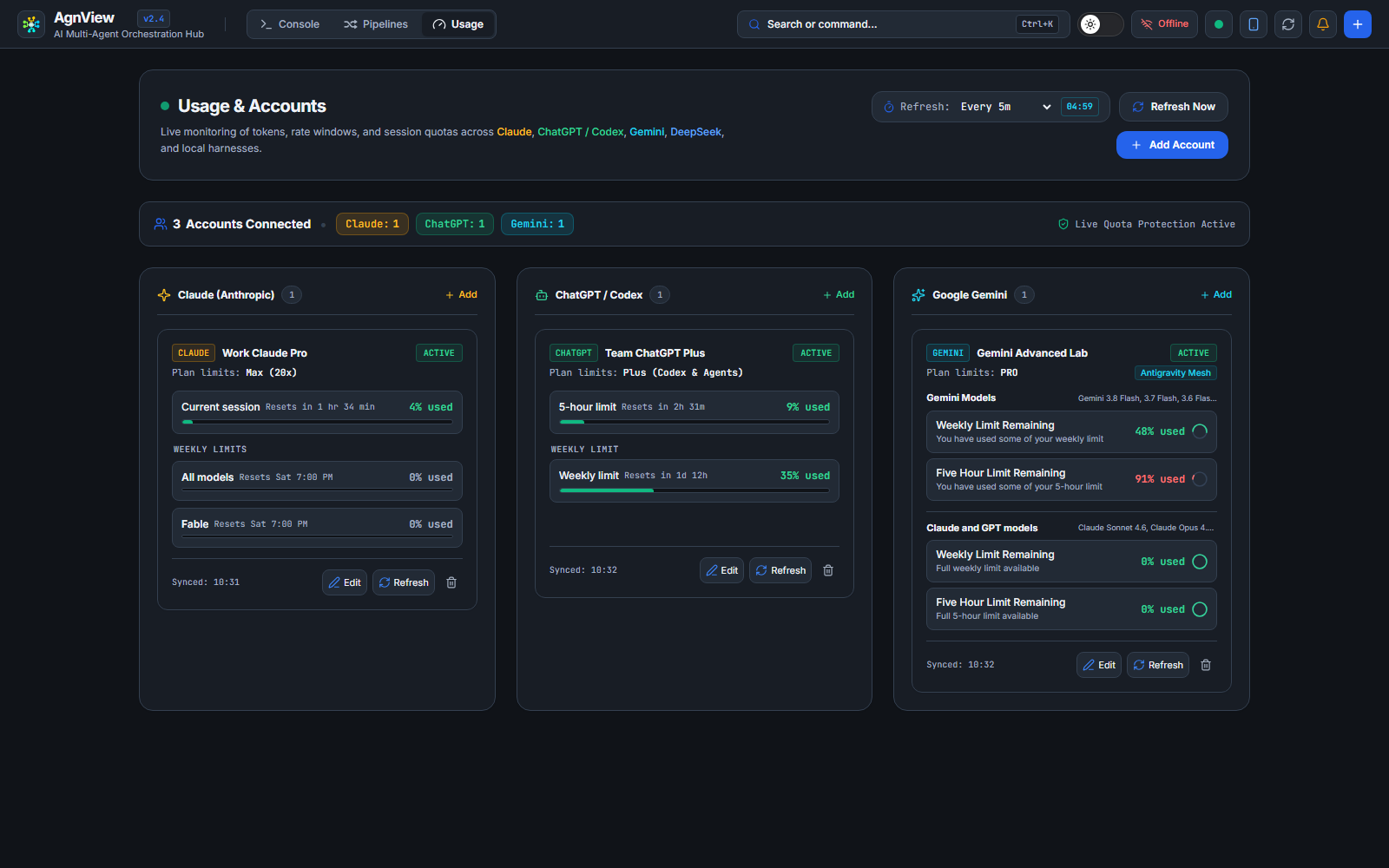
Task: Delete the Work Claude Pro account
Action: (451, 582)
